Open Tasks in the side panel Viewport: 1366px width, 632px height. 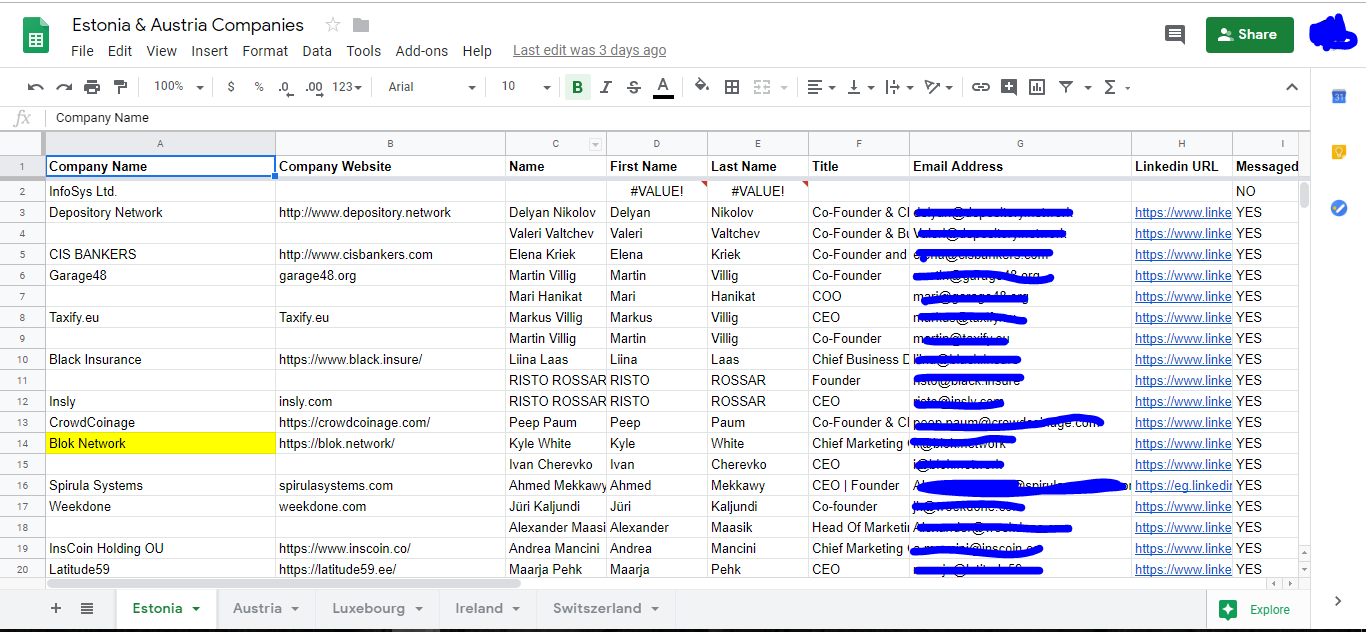1338,208
